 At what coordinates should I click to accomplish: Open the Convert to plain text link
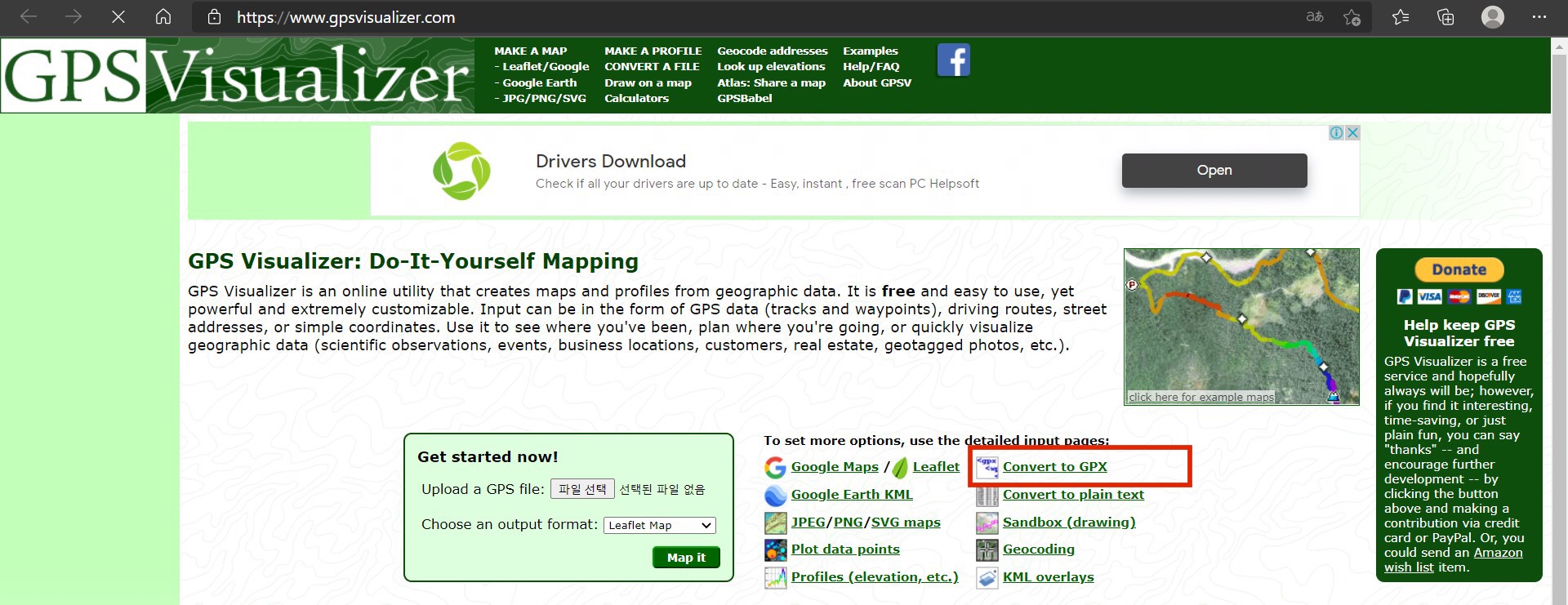point(1073,495)
